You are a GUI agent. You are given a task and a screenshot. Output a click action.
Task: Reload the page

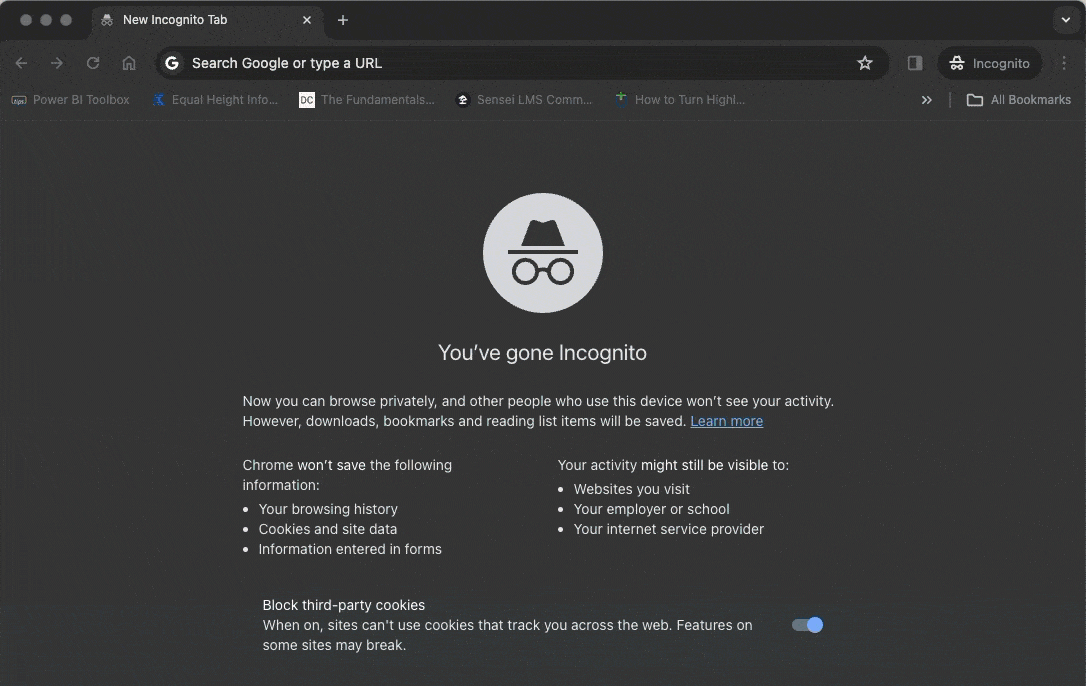click(x=93, y=63)
